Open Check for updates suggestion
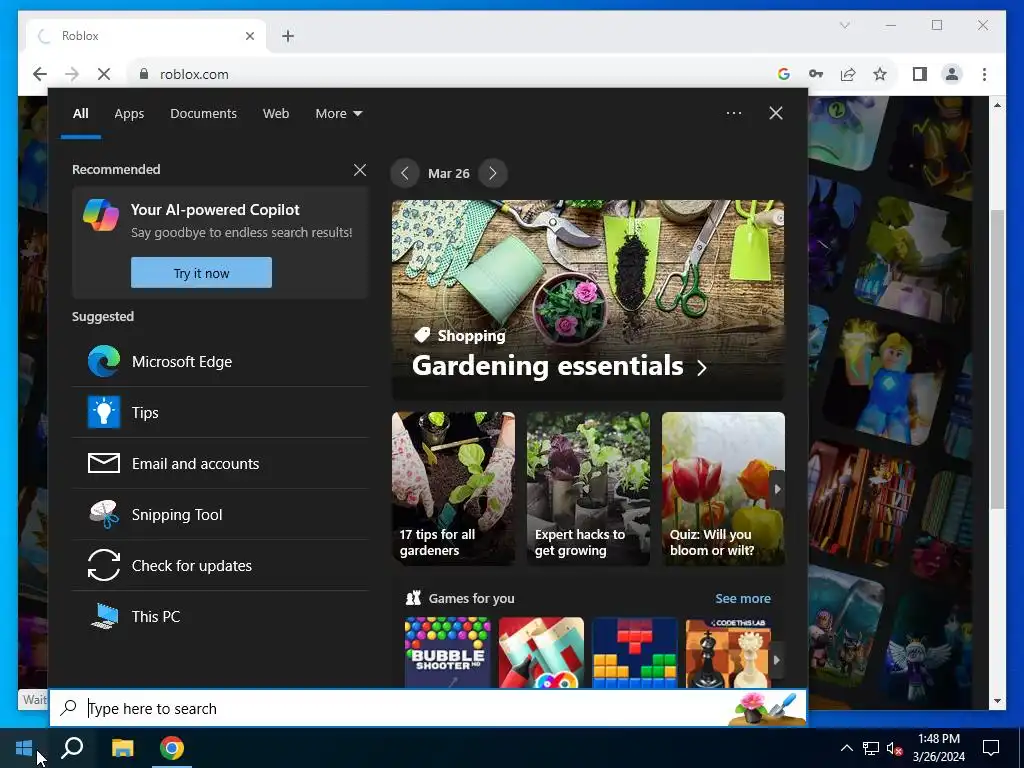This screenshot has width=1024, height=768. (220, 566)
